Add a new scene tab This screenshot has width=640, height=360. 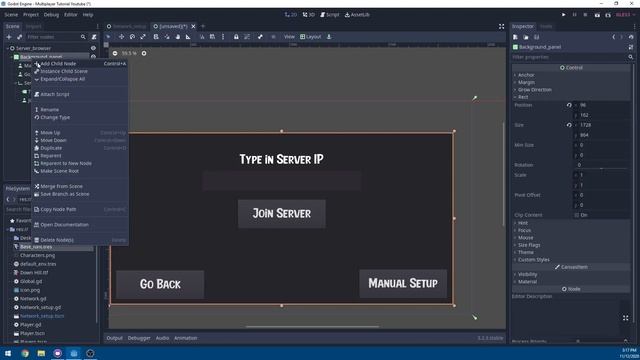point(203,27)
